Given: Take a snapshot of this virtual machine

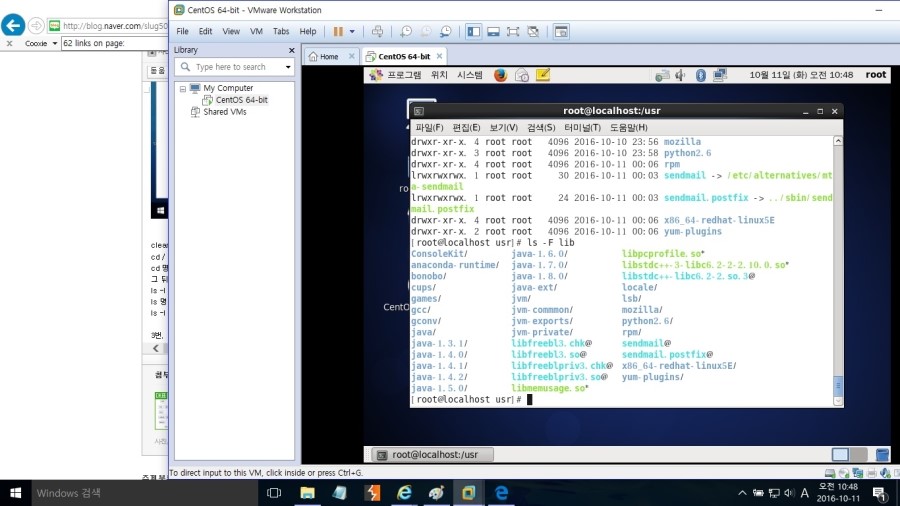Looking at the screenshot, I should click(406, 32).
